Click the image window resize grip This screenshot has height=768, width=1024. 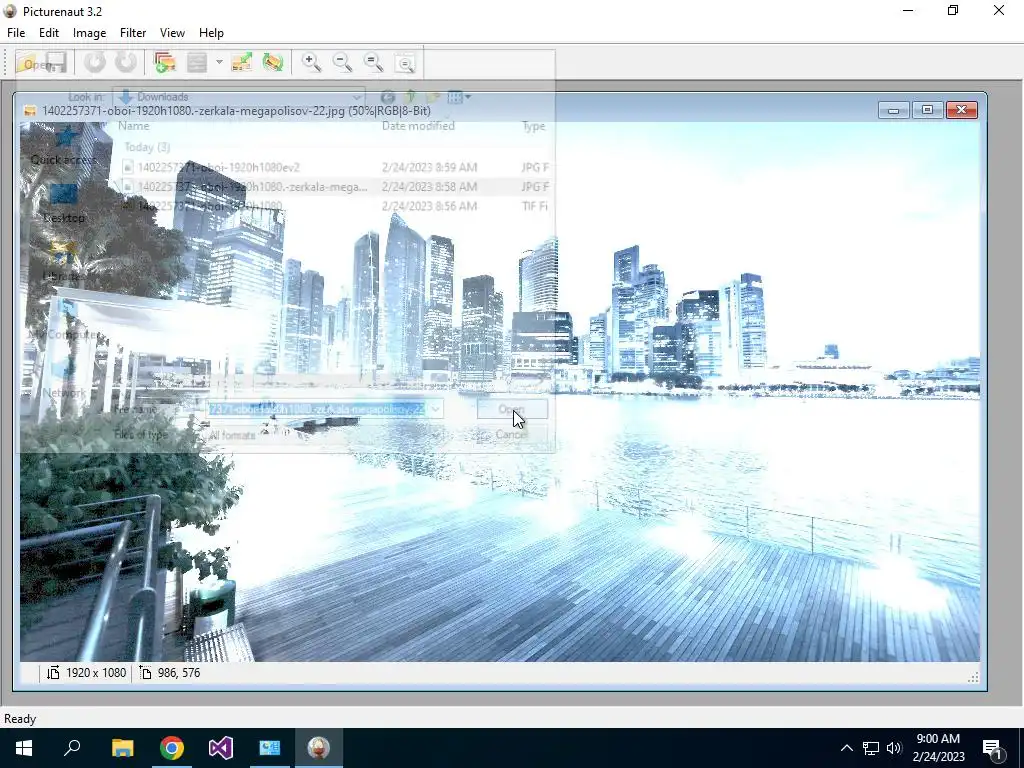pos(973,677)
